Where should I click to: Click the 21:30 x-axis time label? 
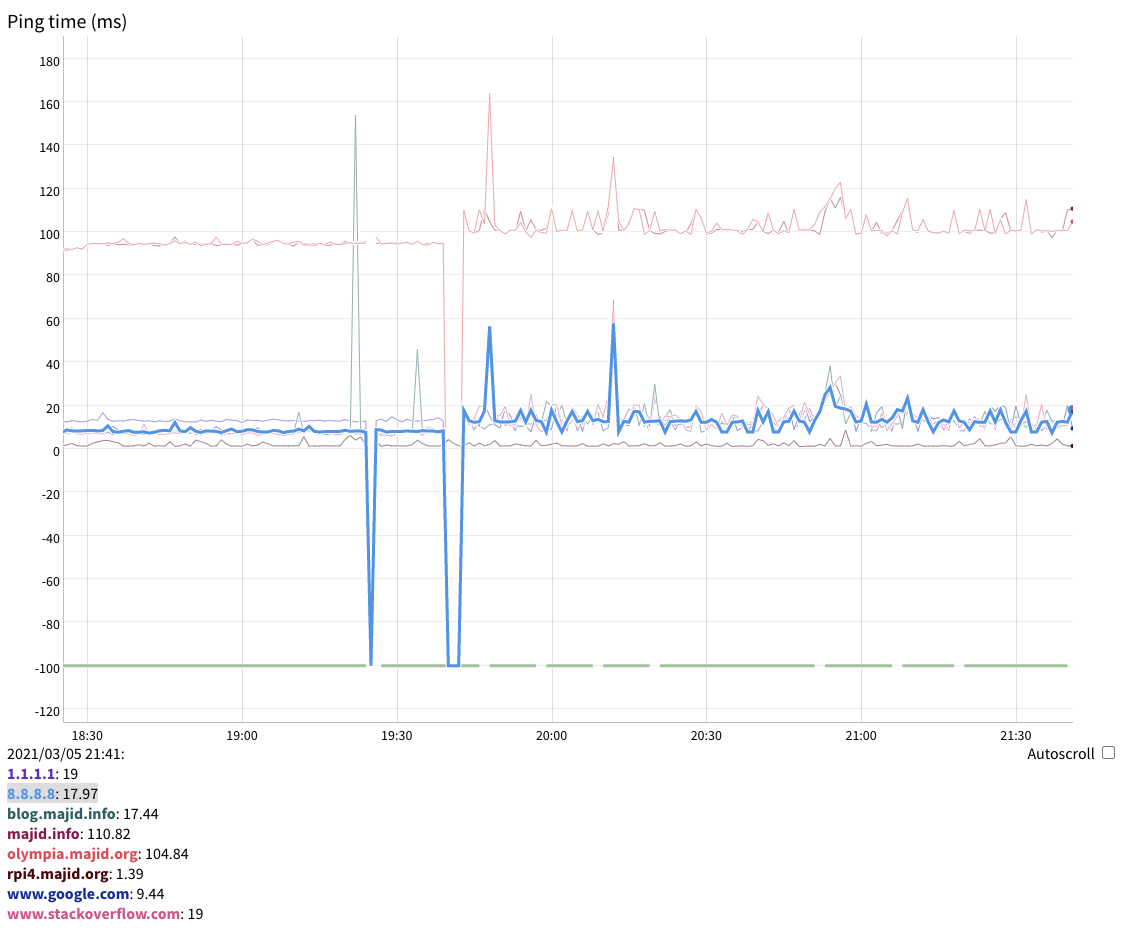(1016, 735)
